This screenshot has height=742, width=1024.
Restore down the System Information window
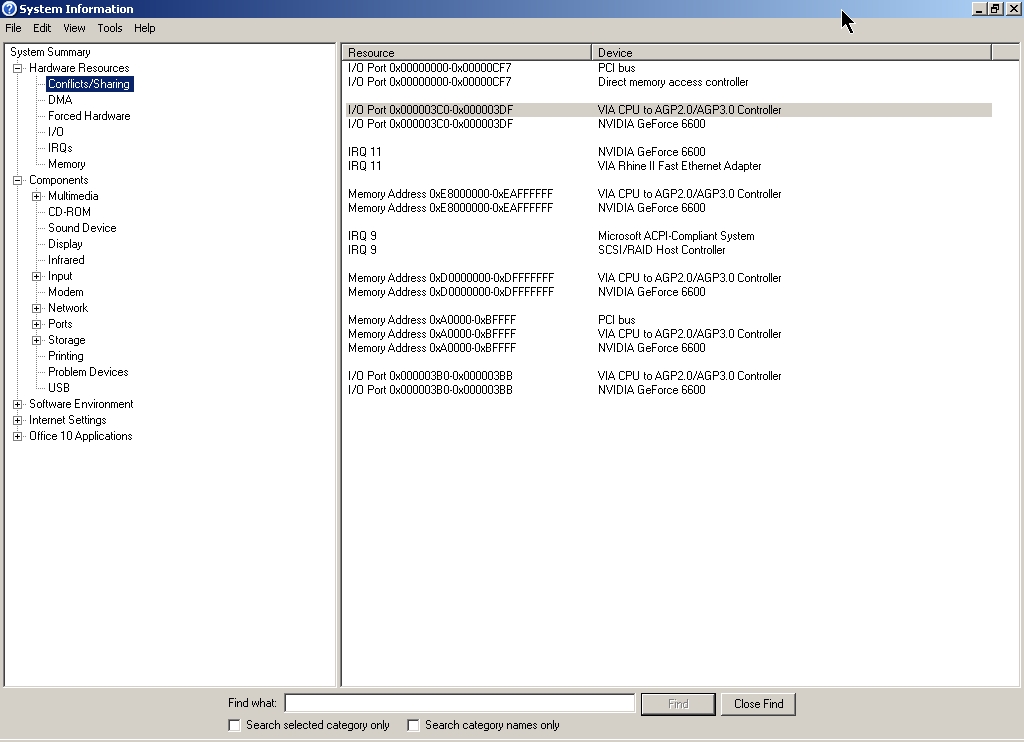(995, 8)
